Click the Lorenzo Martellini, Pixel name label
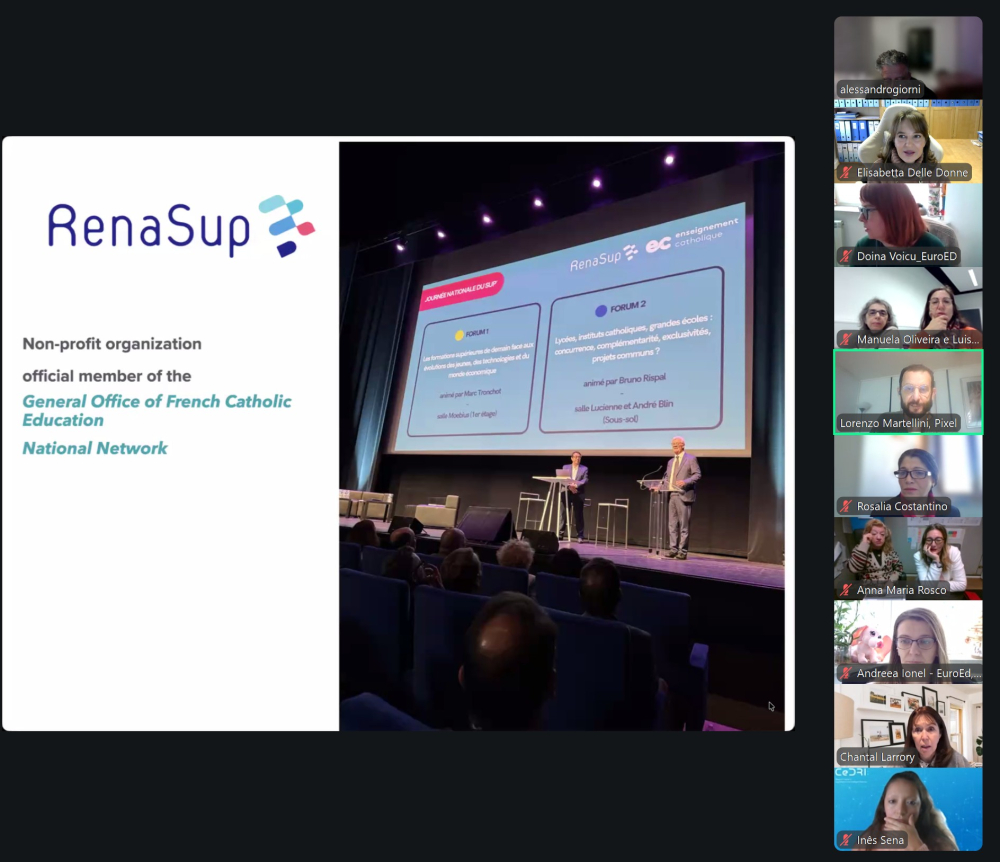The image size is (1000, 862). click(x=898, y=423)
